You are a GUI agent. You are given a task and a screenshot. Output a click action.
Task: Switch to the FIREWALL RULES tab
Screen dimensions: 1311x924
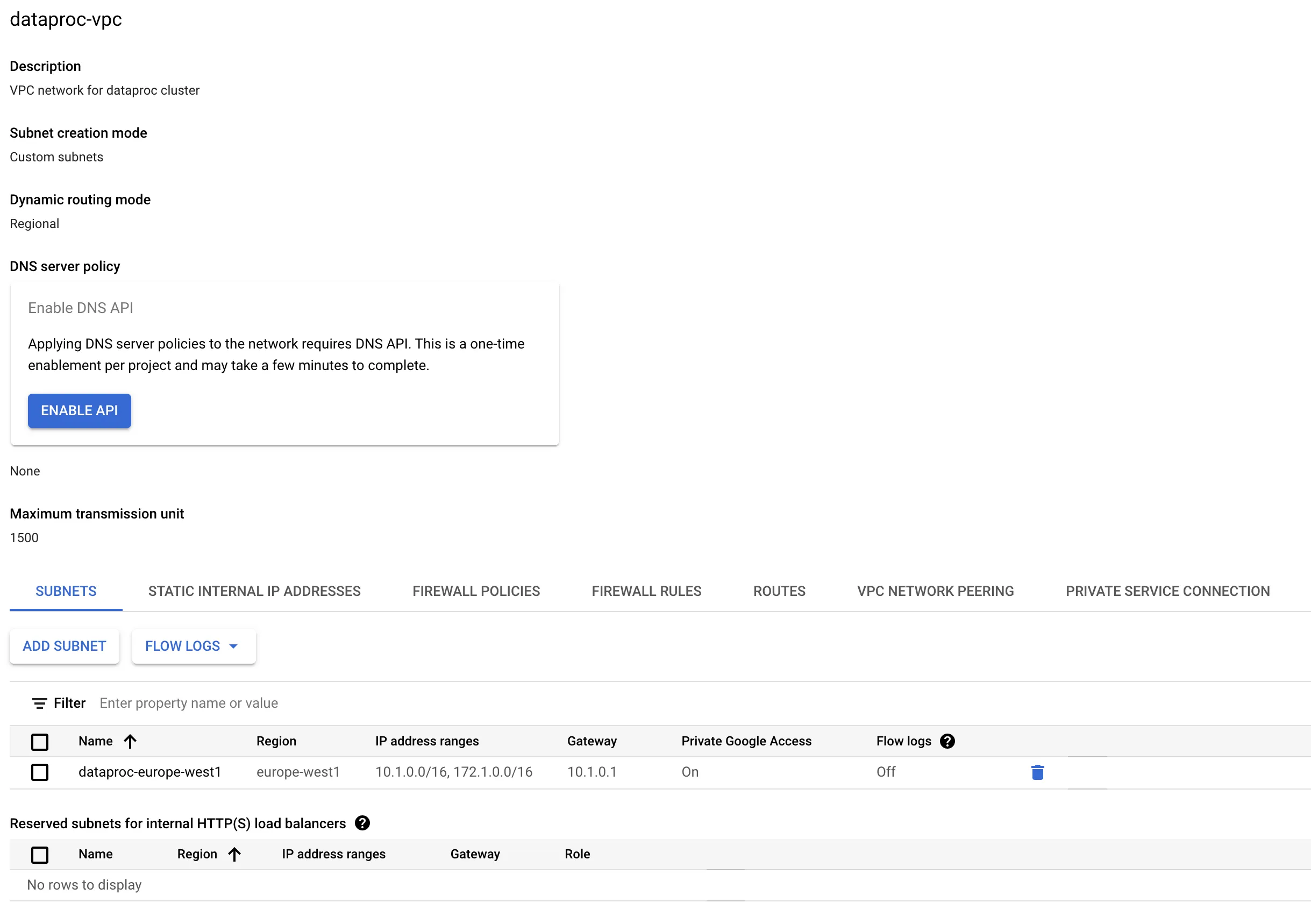646,591
